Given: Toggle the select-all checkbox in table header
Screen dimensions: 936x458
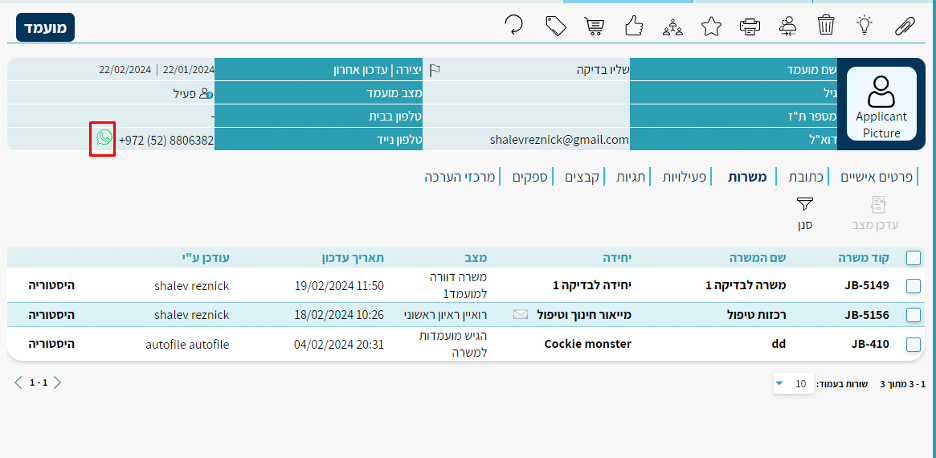Looking at the screenshot, I should [913, 258].
